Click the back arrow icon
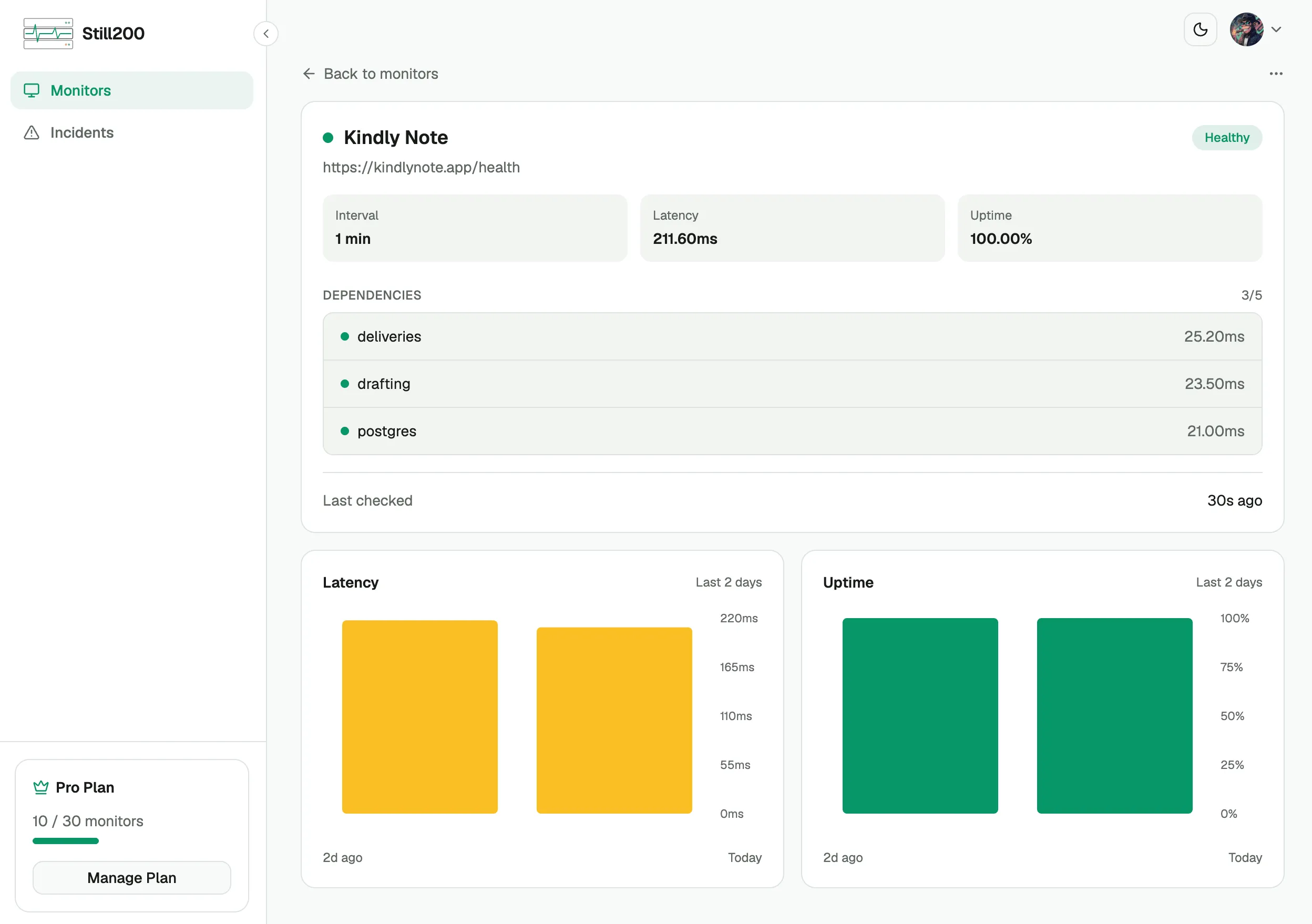The height and width of the screenshot is (924, 1312). 309,74
